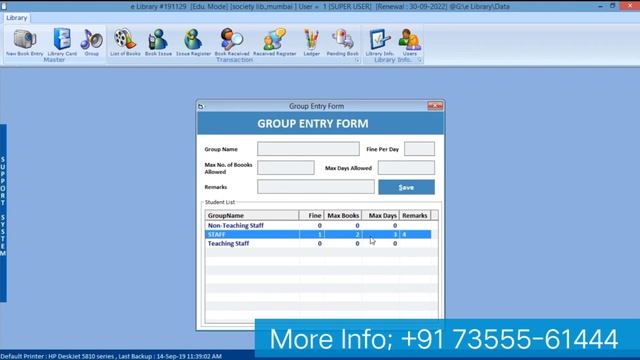Sort by GroupName column header
The height and width of the screenshot is (360, 640).
252,216
